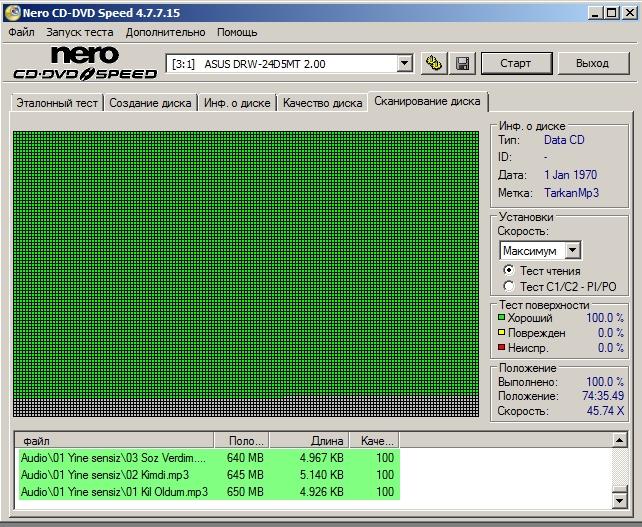Click the green 'Хороший' color legend square
Viewport: 642px width, 527px height.
502,318
